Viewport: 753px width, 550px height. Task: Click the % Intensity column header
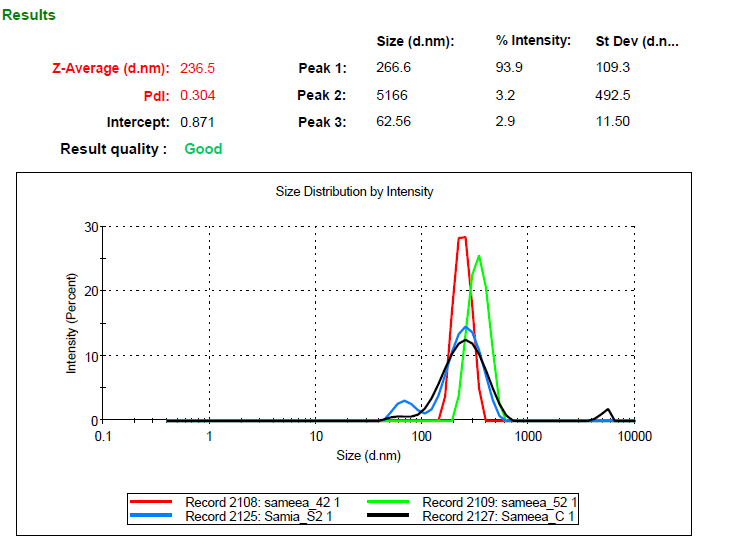tap(533, 41)
